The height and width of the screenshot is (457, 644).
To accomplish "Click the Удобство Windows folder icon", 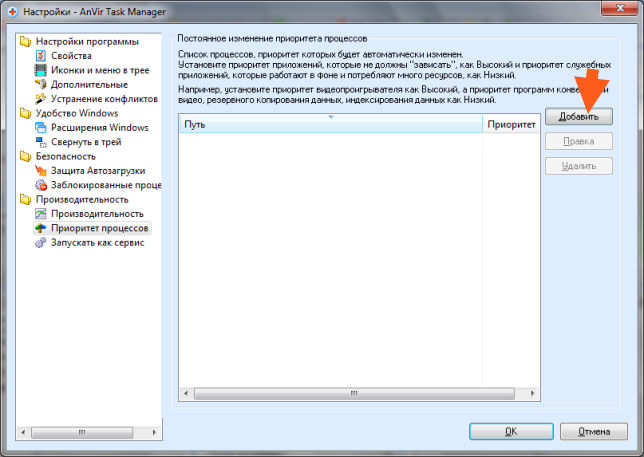I will 25,113.
